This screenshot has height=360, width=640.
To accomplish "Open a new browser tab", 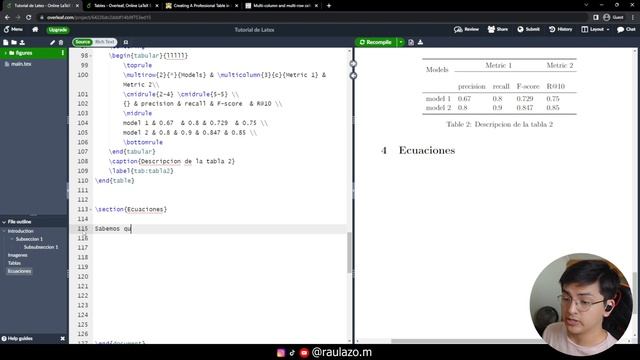I will pyautogui.click(x=329, y=6).
